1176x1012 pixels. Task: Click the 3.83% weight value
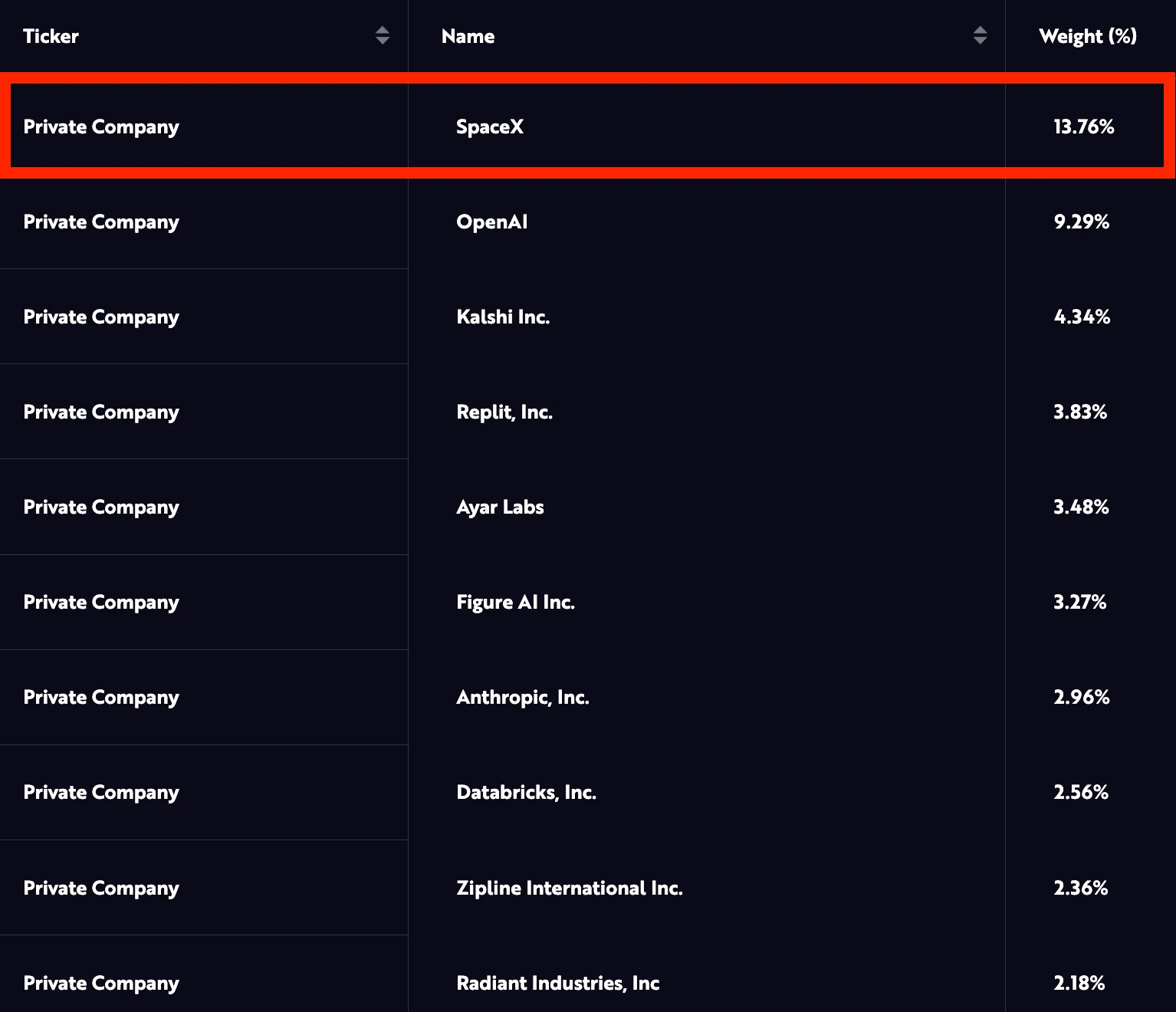coord(1080,412)
